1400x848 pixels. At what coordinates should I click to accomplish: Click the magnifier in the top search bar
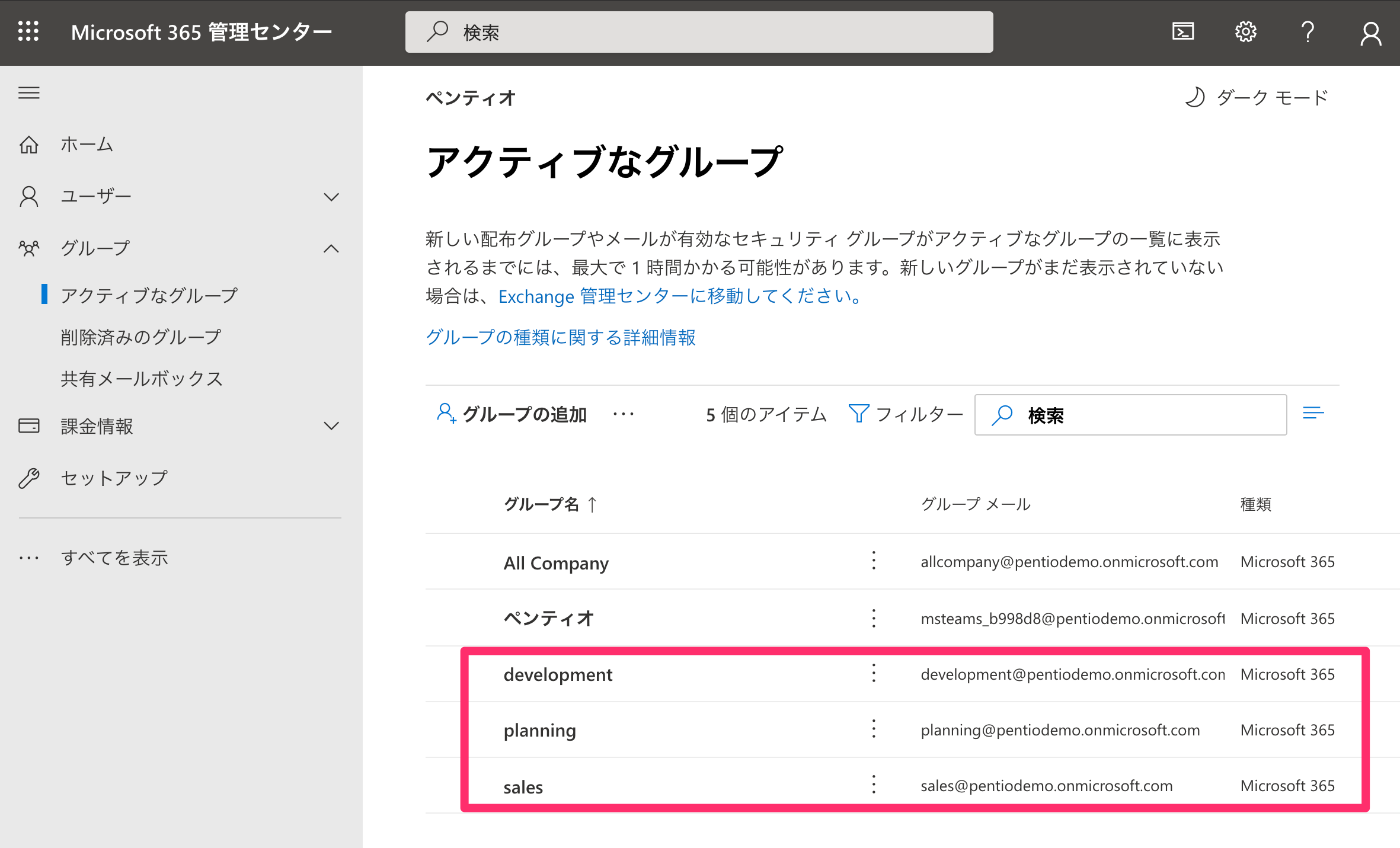(x=437, y=31)
